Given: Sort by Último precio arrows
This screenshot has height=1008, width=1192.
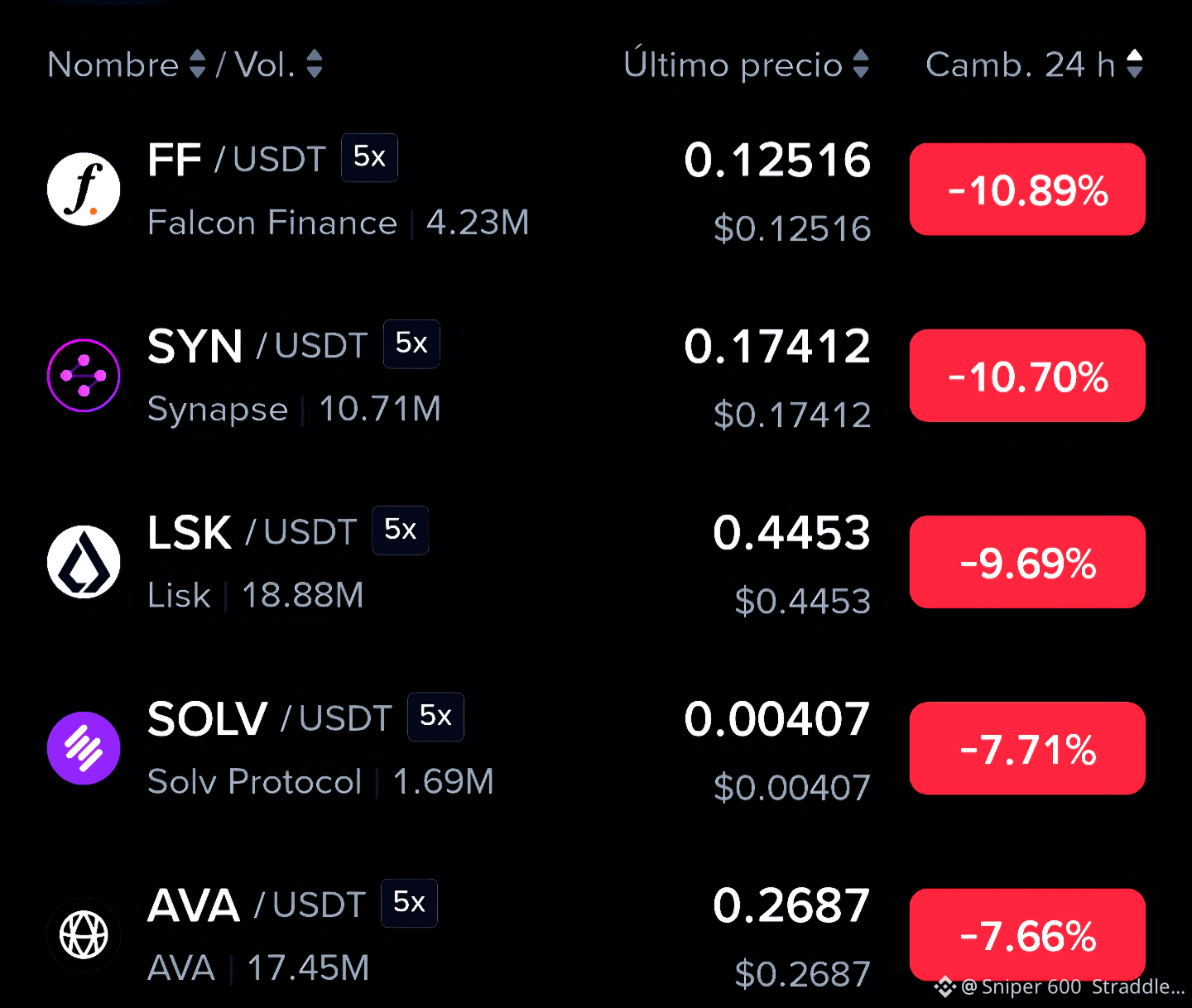Looking at the screenshot, I should [861, 64].
